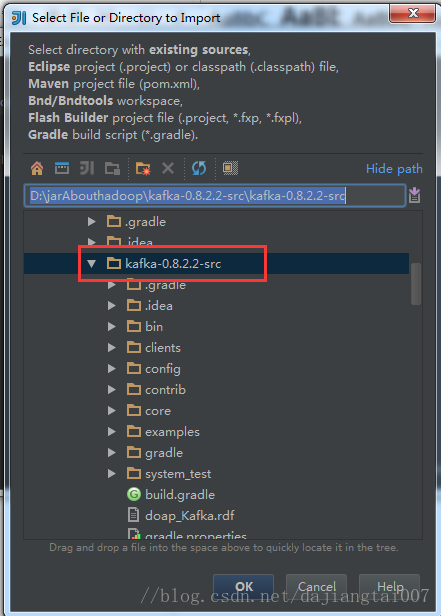441x616 pixels.
Task: Click the Cancel button
Action: pos(317,587)
